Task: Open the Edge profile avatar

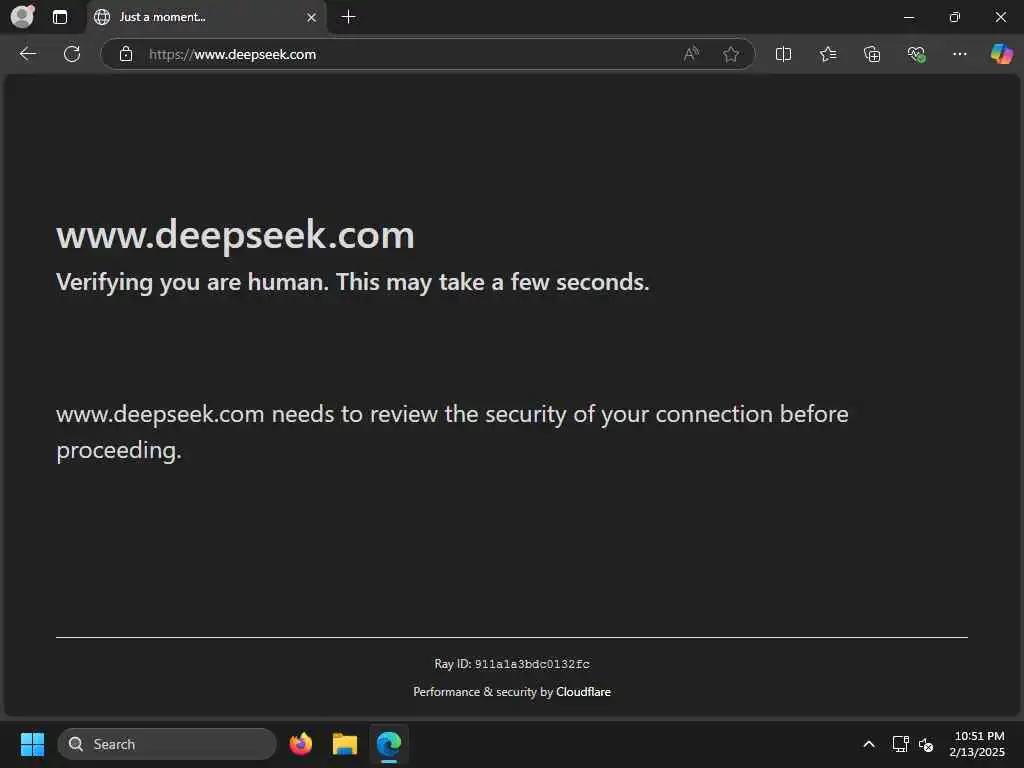Action: pos(23,16)
